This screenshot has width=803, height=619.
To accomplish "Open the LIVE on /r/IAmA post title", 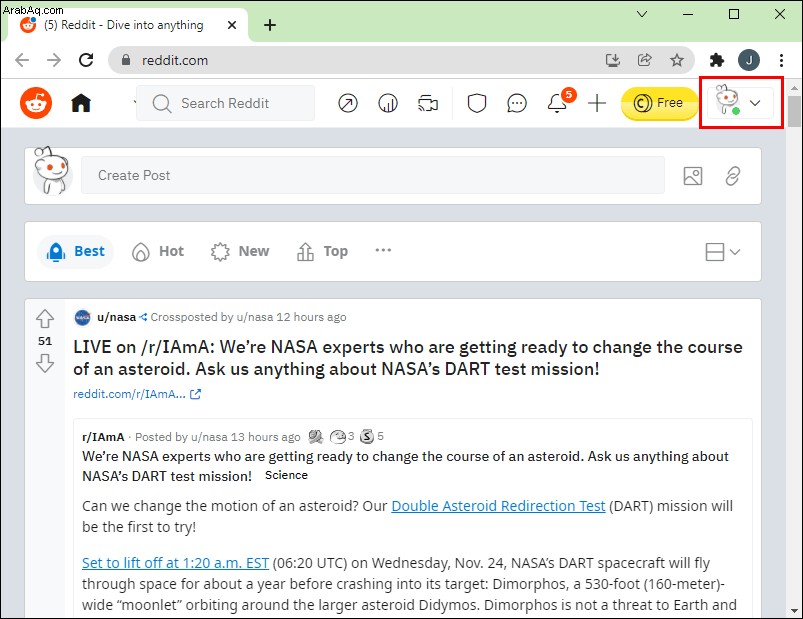I will pos(408,358).
